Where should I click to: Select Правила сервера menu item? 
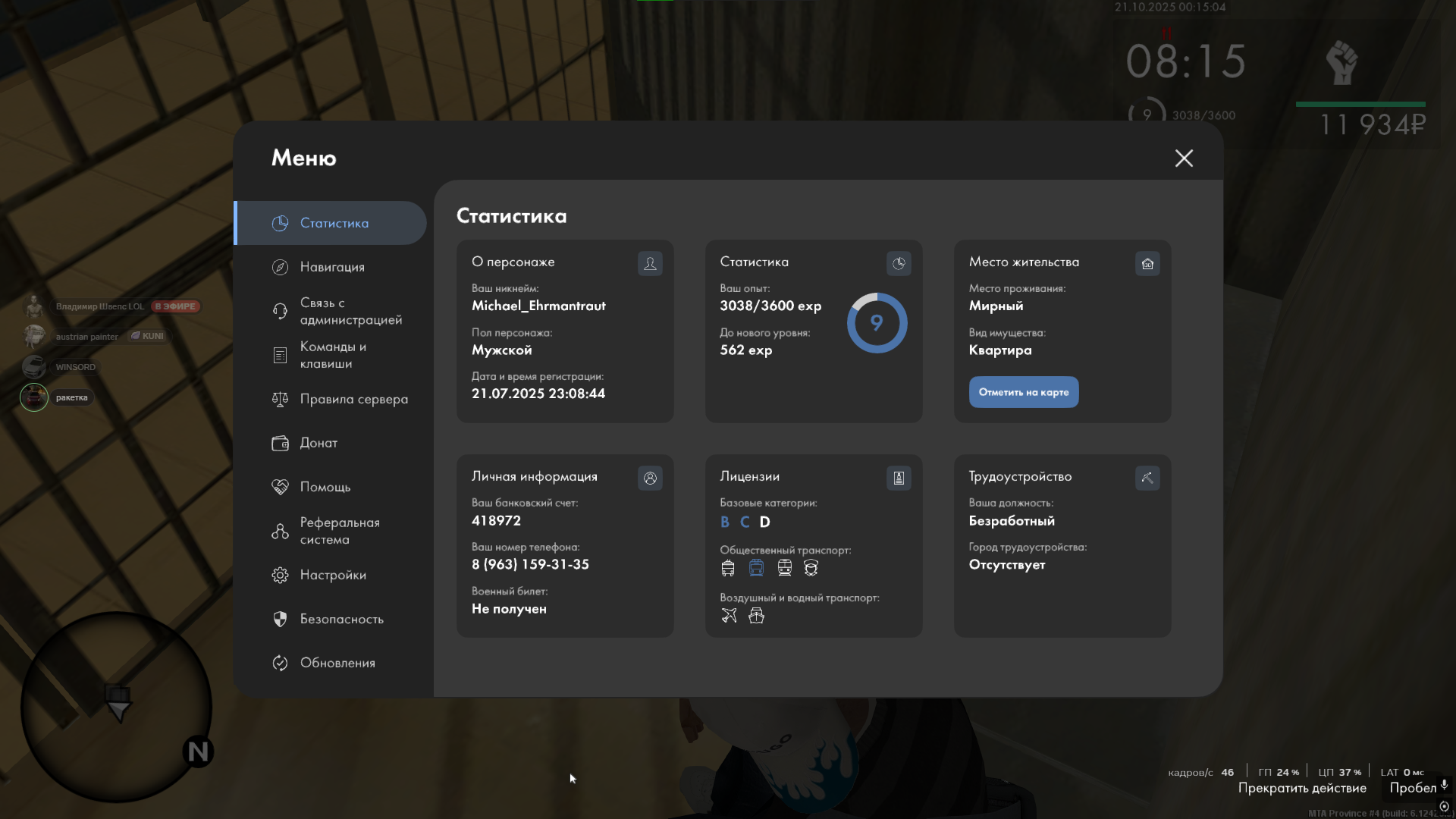[353, 399]
